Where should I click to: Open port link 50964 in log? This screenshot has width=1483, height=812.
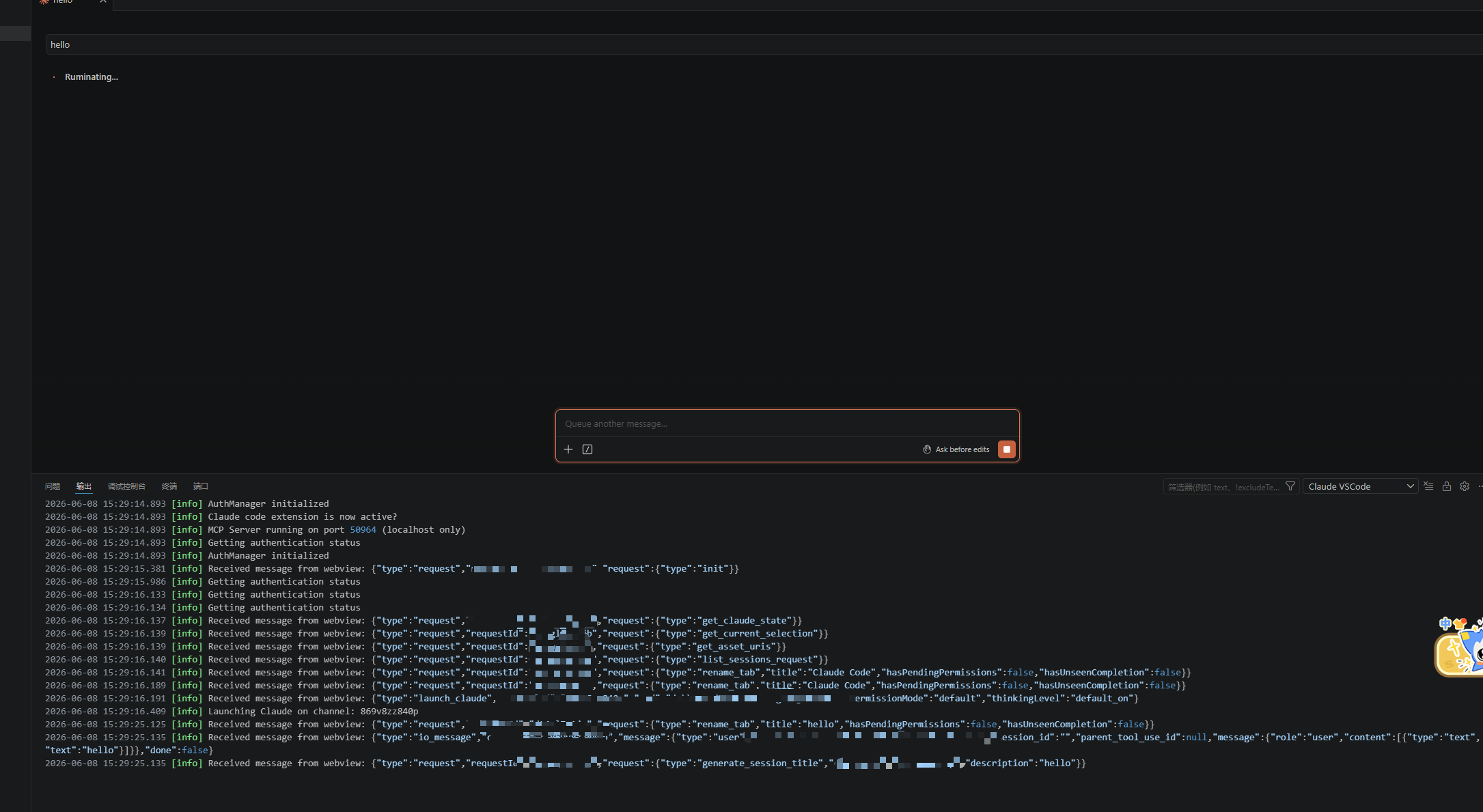pos(363,530)
